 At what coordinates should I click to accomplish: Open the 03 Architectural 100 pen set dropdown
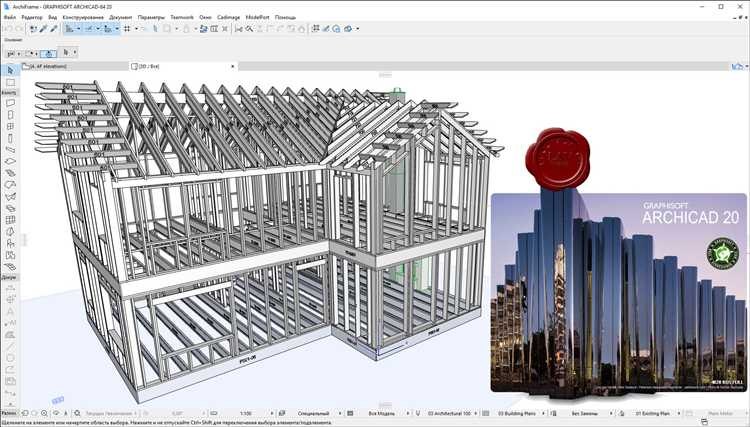coord(452,413)
